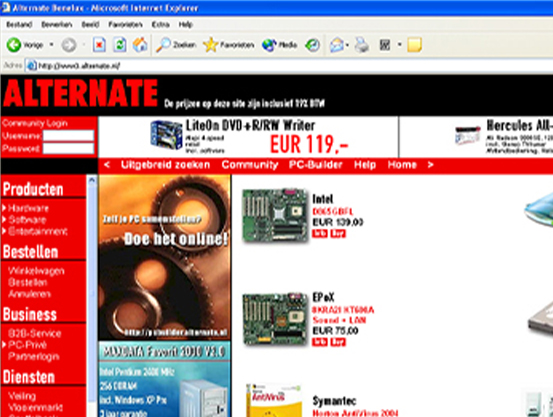Click the sidebar scrollbar up arrow
The width and height of the screenshot is (553, 417).
coord(92,180)
